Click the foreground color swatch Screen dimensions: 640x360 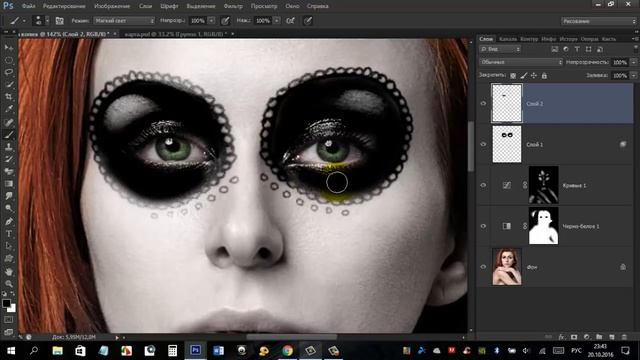tap(6, 303)
